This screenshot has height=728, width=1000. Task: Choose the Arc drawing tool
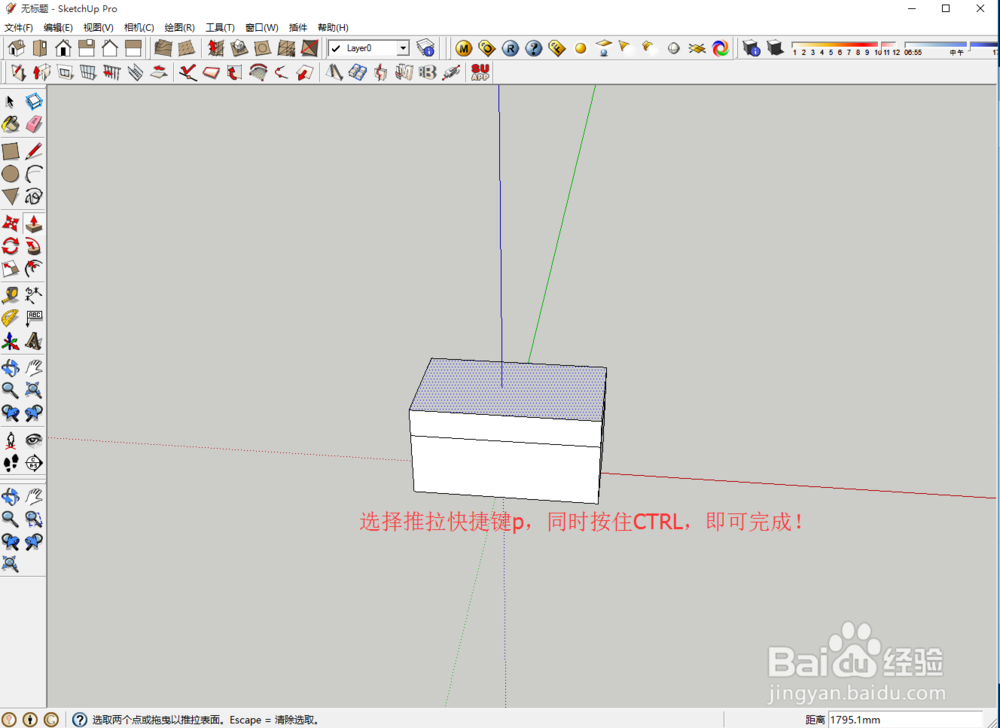pyautogui.click(x=34, y=173)
